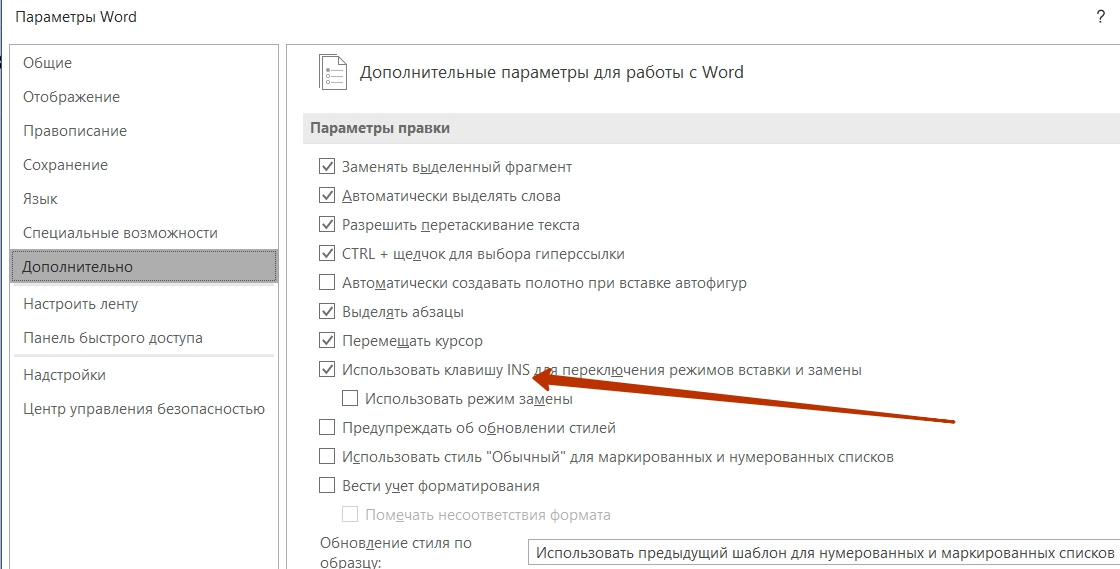Enable "Использовать режим замены" checkbox
Viewport: 1120px width, 569px height.
[x=349, y=399]
